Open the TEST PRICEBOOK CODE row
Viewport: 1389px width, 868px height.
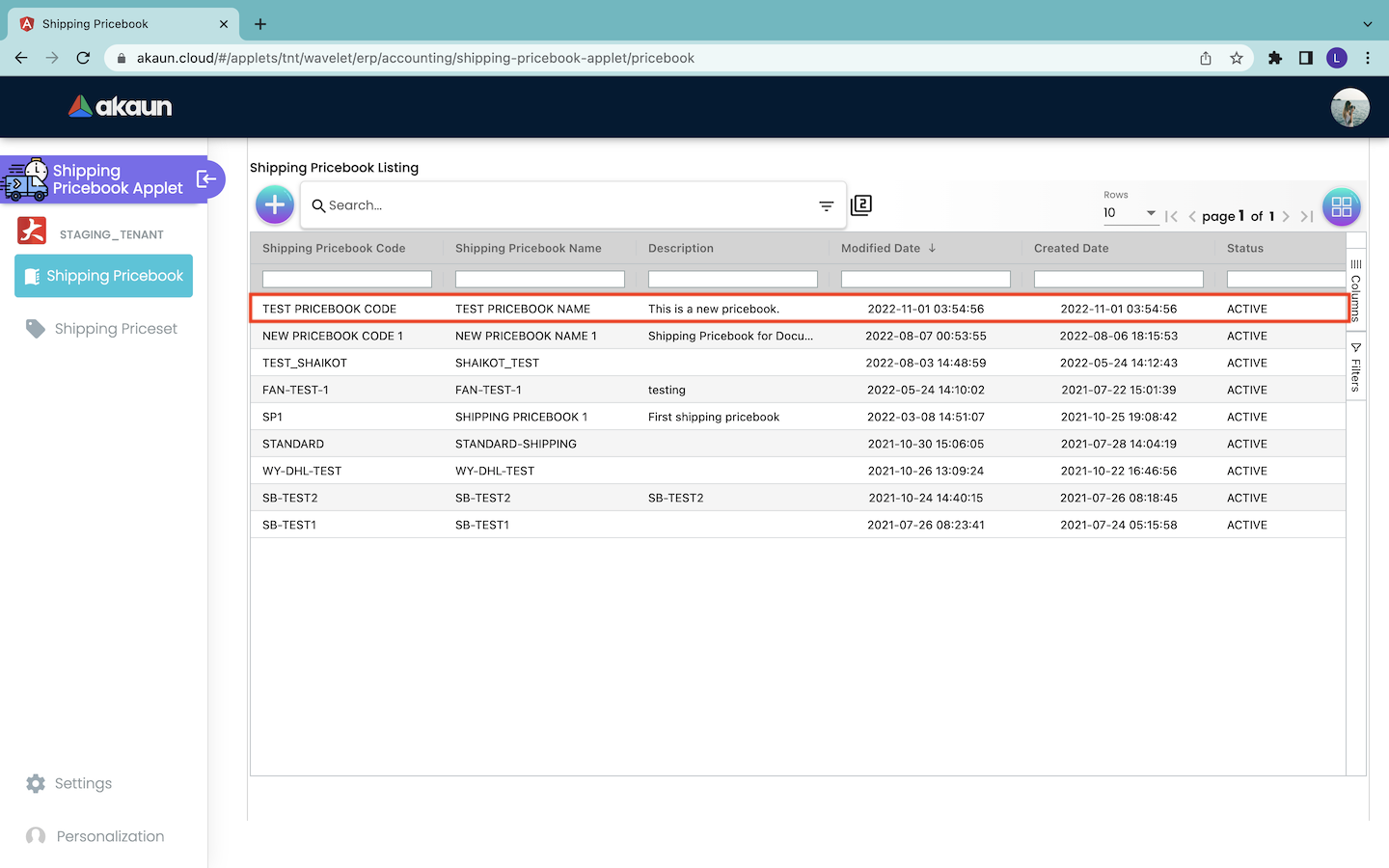coord(330,309)
